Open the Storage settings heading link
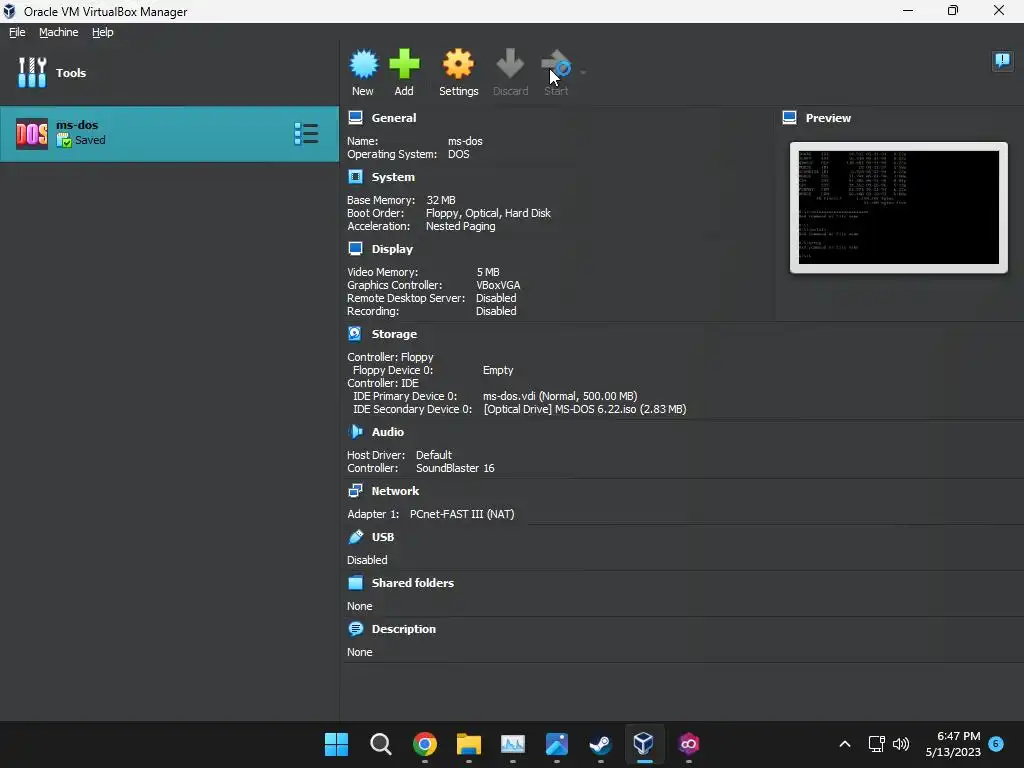This screenshot has height=768, width=1024. pos(394,334)
